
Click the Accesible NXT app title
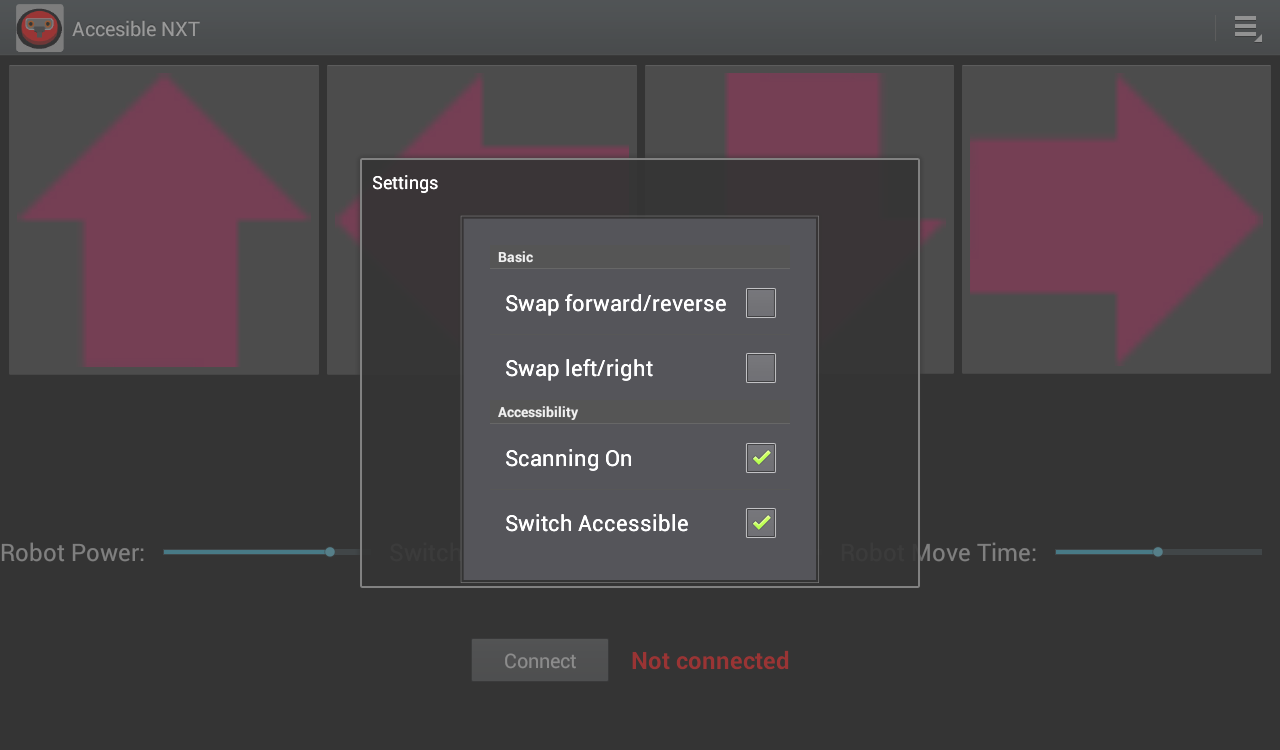(136, 29)
